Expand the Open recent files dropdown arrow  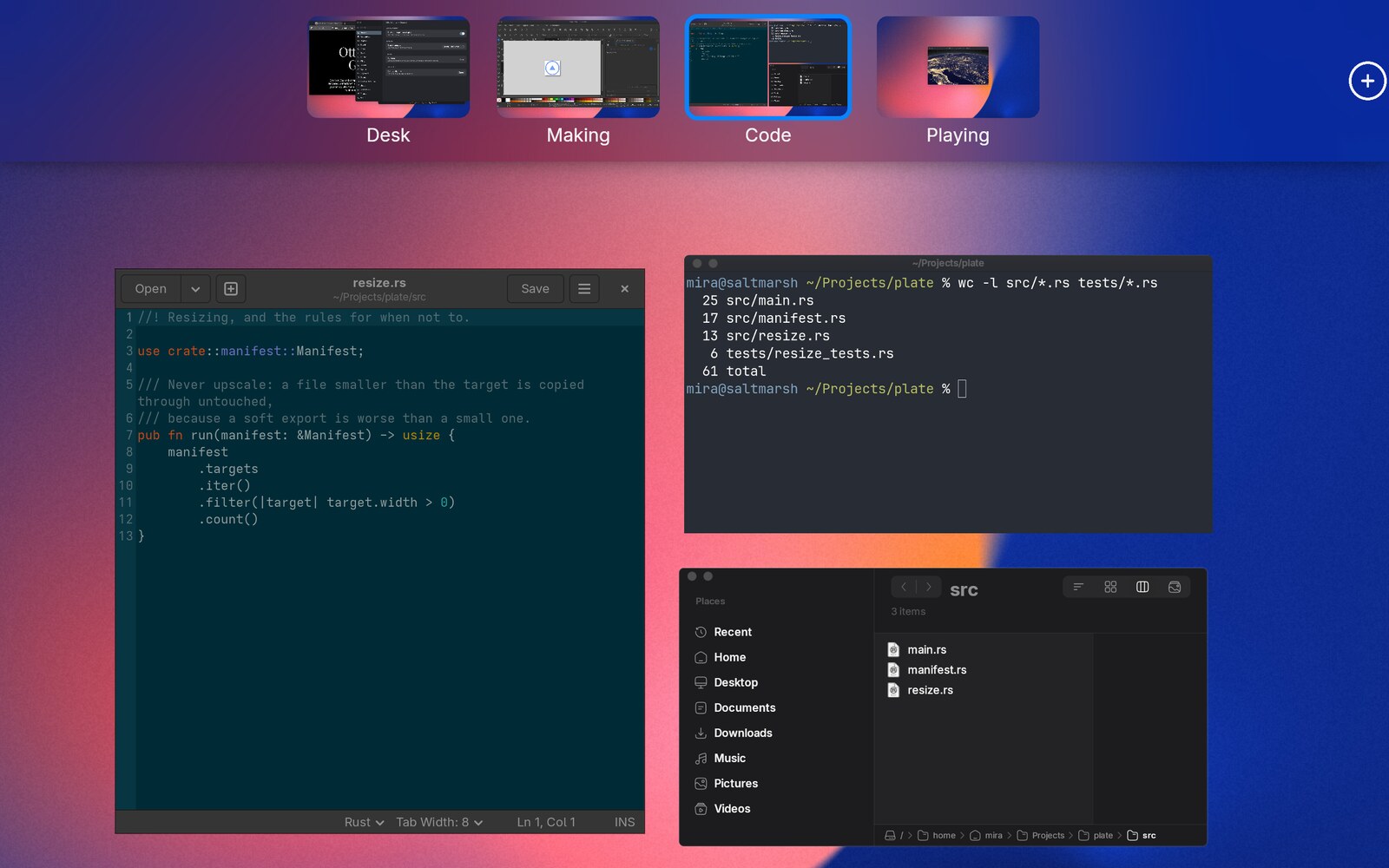(x=195, y=289)
